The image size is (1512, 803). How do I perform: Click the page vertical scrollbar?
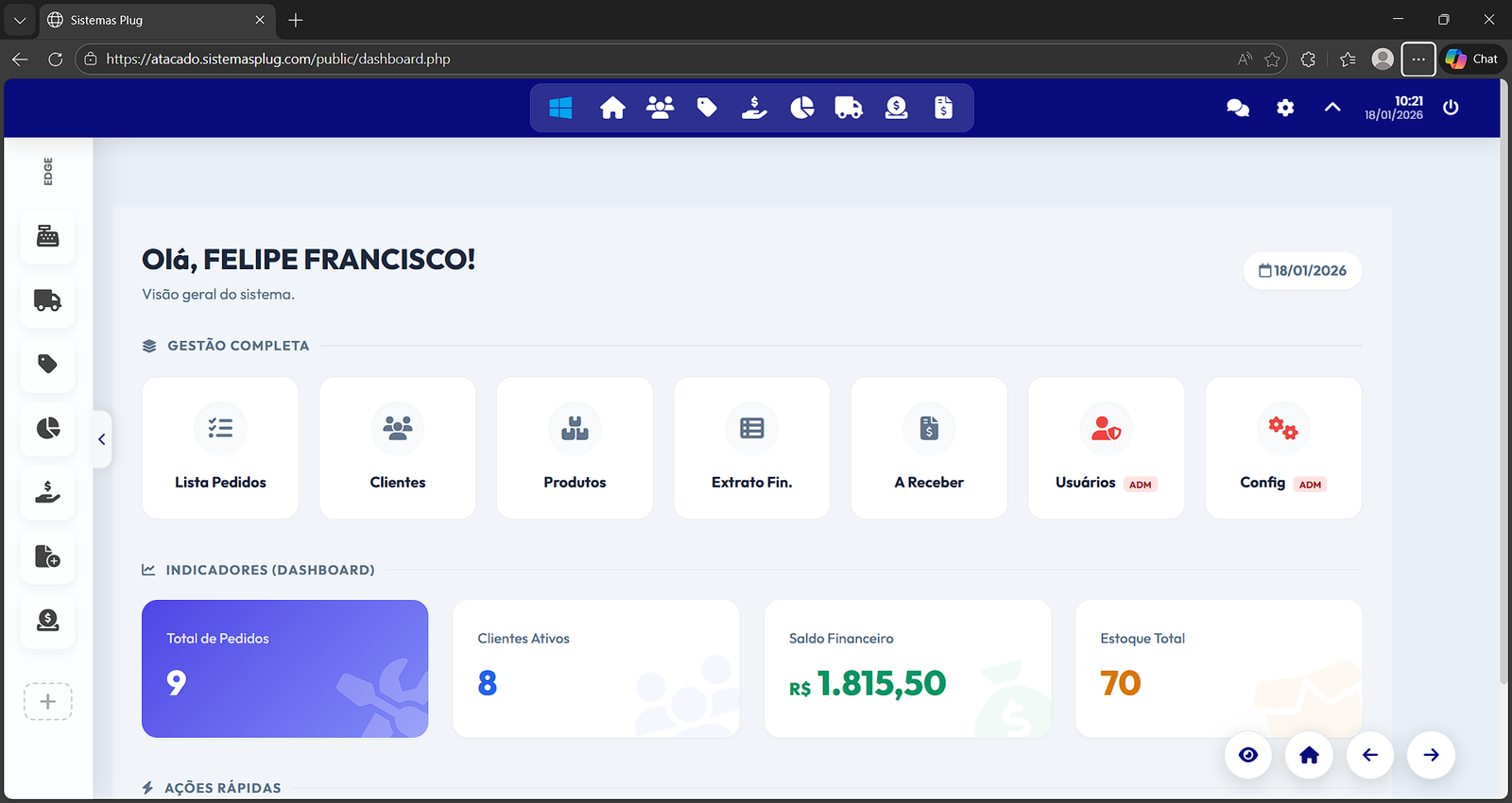tap(1503, 378)
